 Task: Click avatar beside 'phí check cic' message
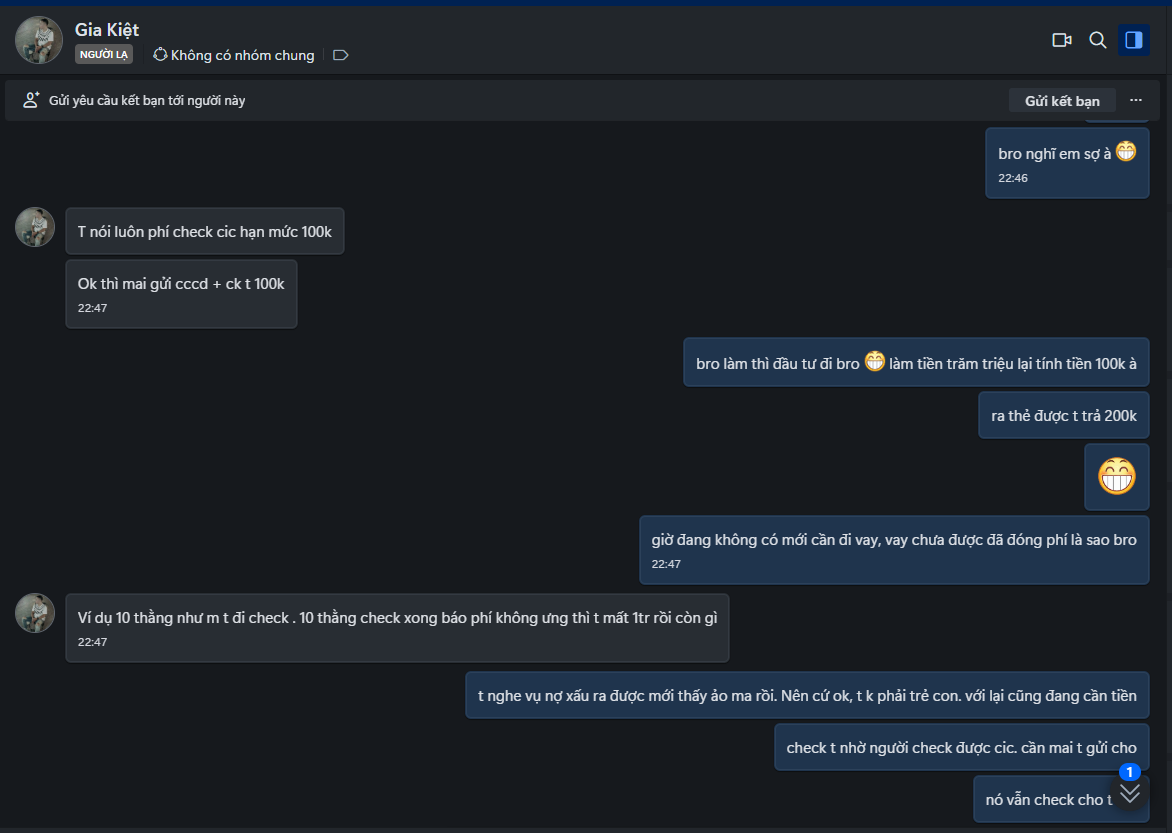(35, 227)
